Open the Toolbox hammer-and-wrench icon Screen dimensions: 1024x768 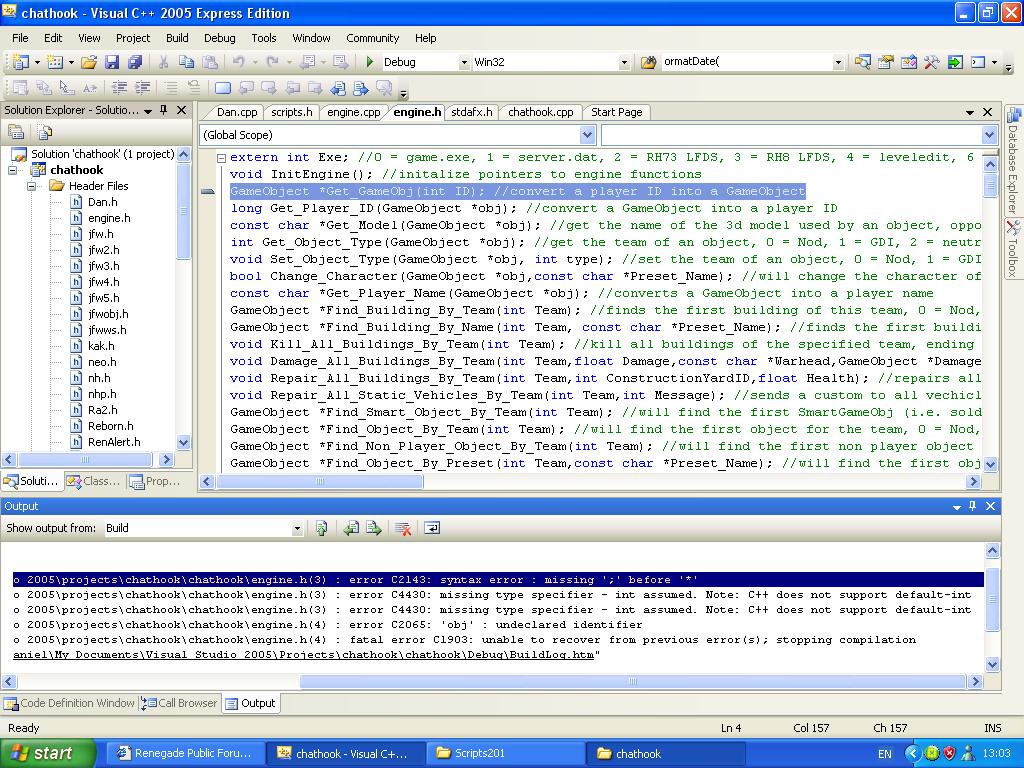[x=931, y=62]
